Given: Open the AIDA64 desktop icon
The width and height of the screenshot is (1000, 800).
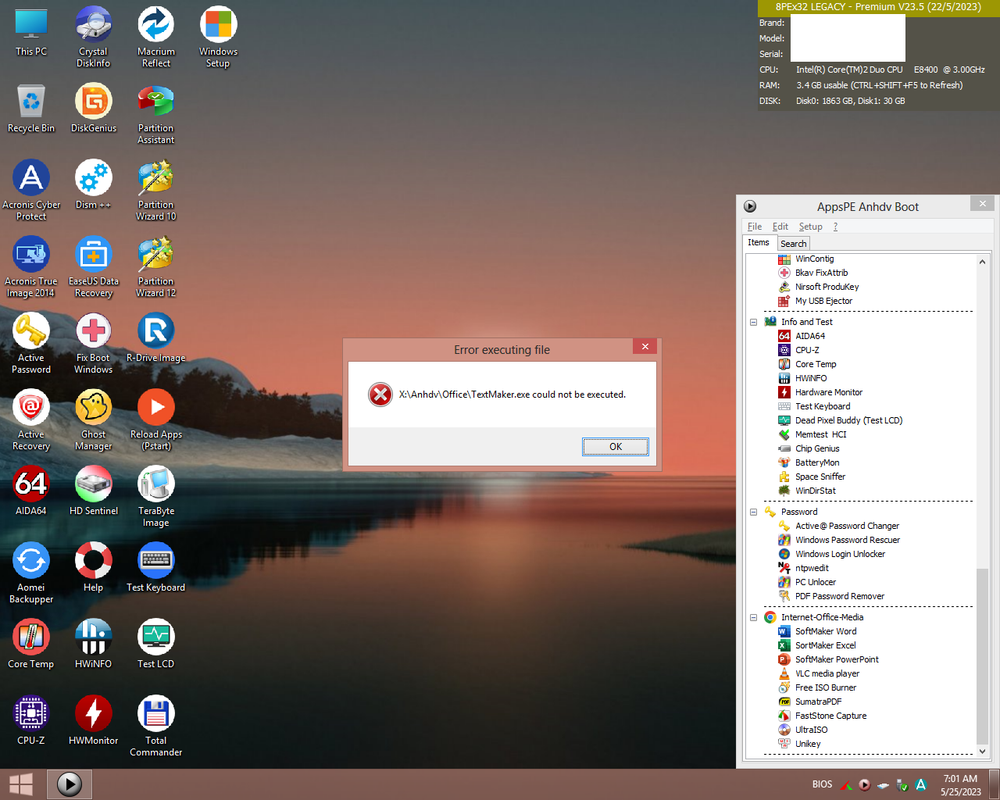Looking at the screenshot, I should 31,491.
